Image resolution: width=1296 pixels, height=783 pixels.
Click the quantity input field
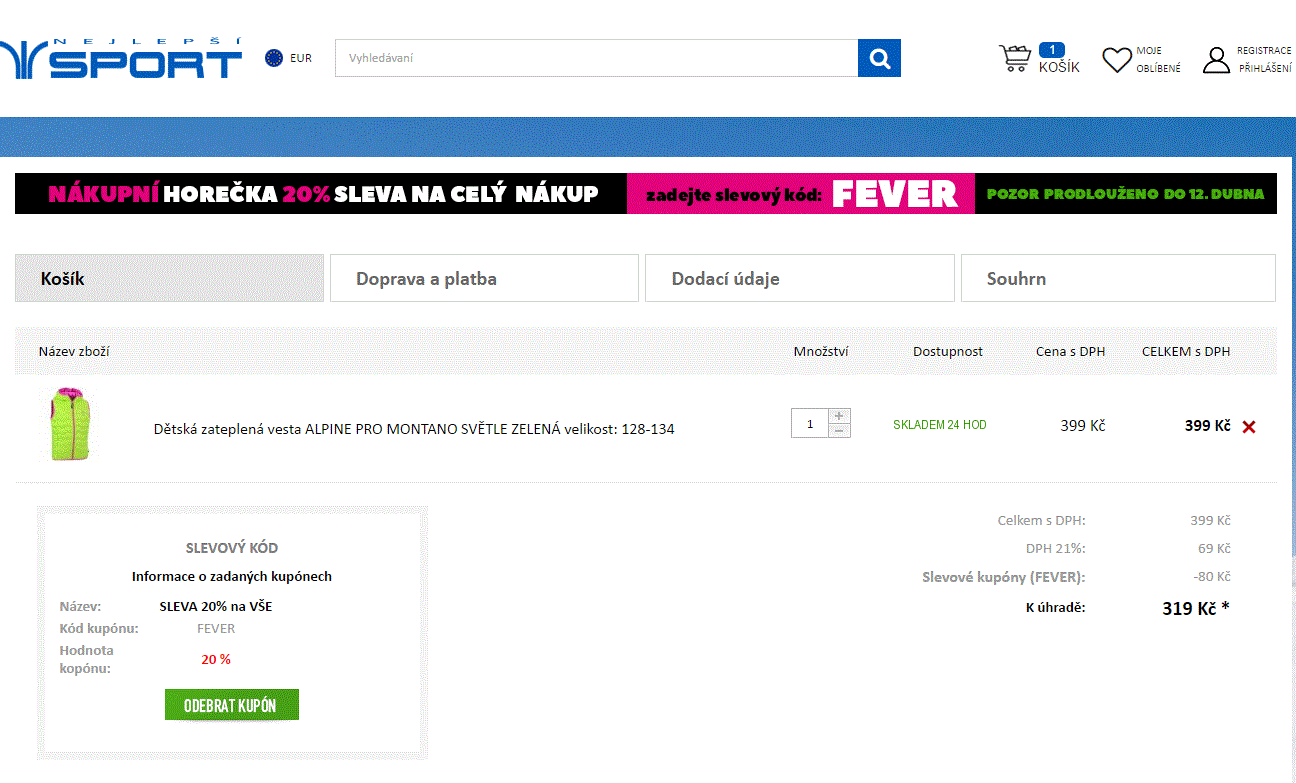(x=809, y=423)
